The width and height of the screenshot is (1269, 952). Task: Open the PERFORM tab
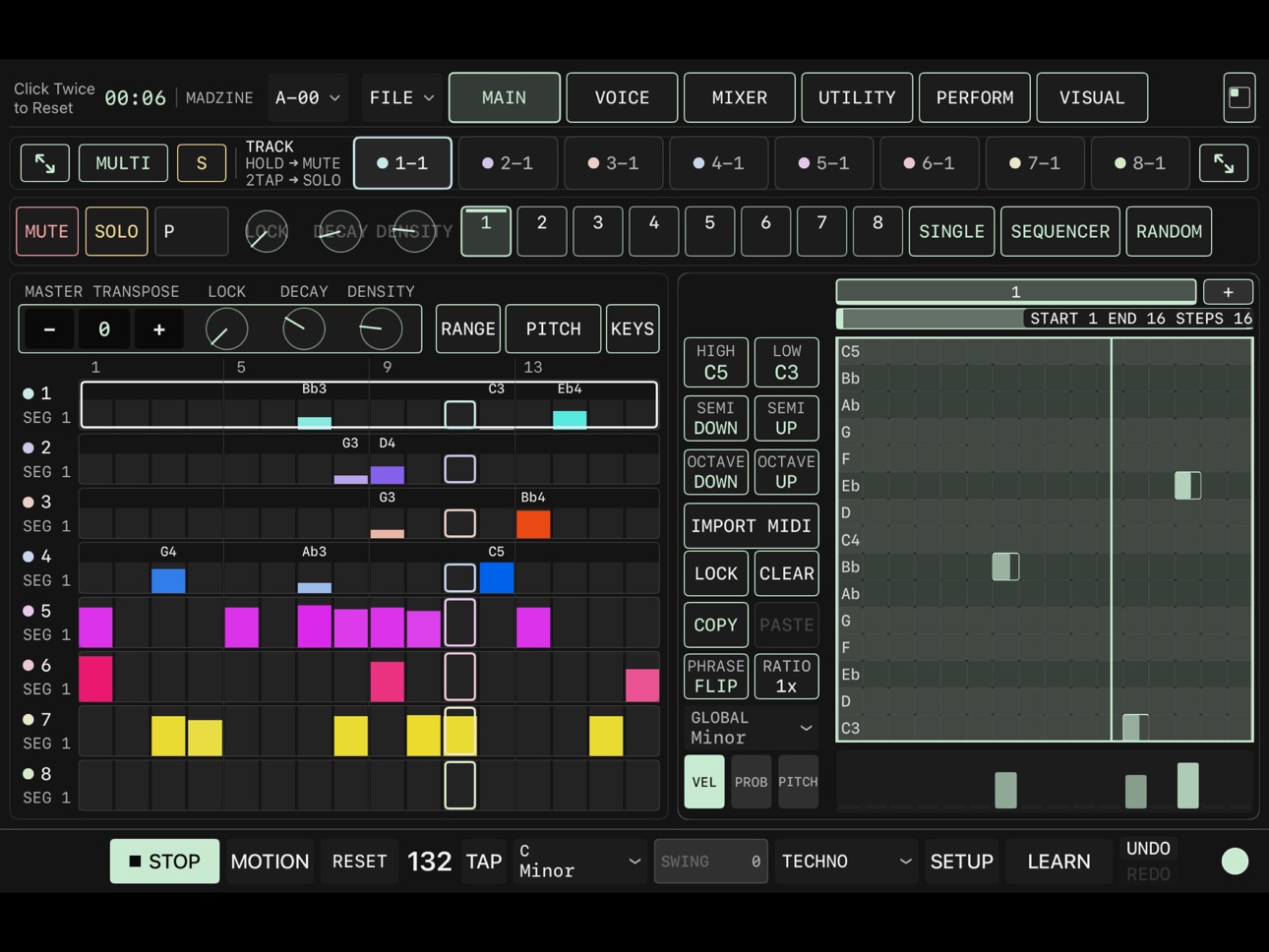pyautogui.click(x=975, y=97)
